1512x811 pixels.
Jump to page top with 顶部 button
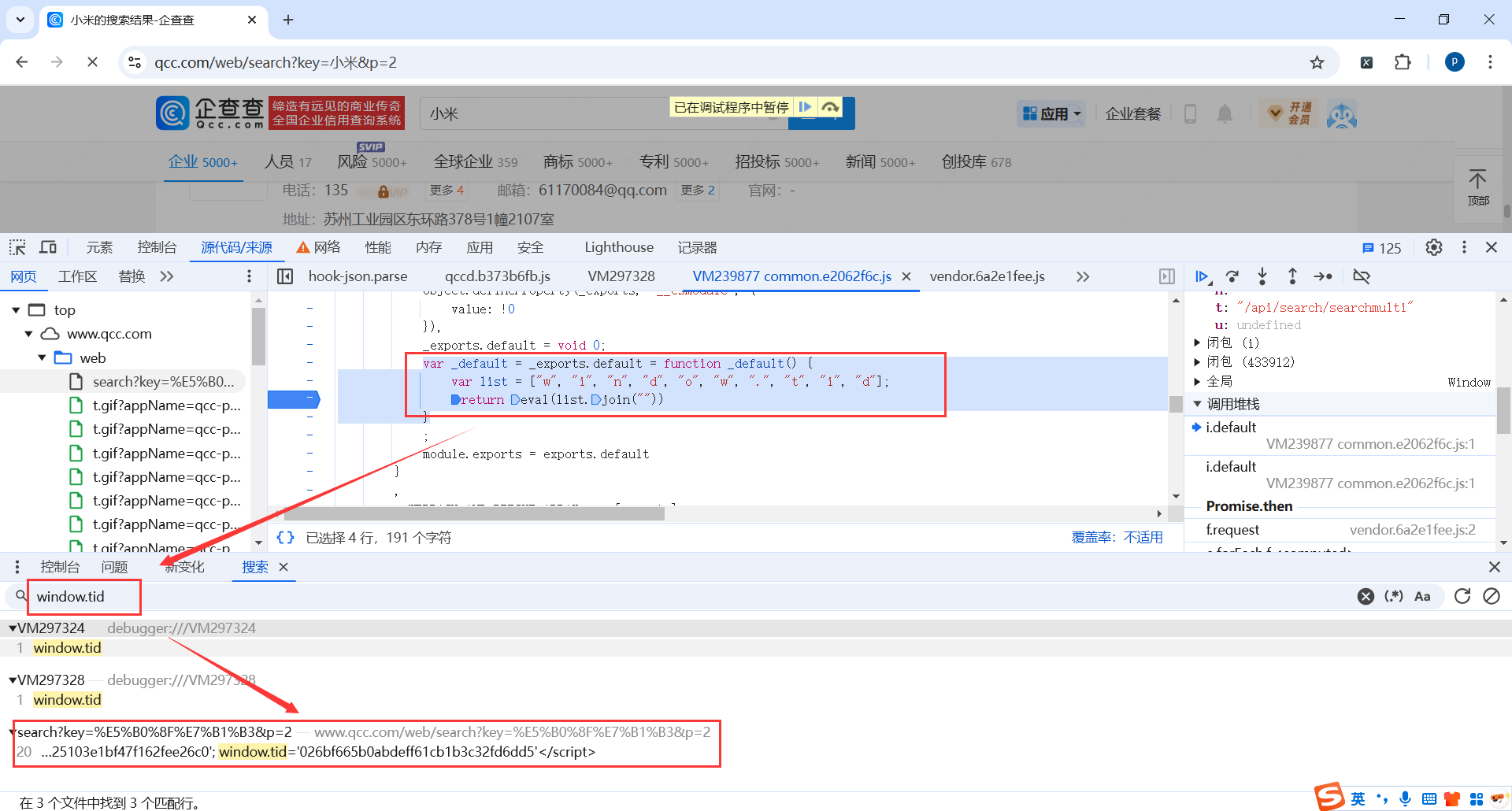(1477, 187)
